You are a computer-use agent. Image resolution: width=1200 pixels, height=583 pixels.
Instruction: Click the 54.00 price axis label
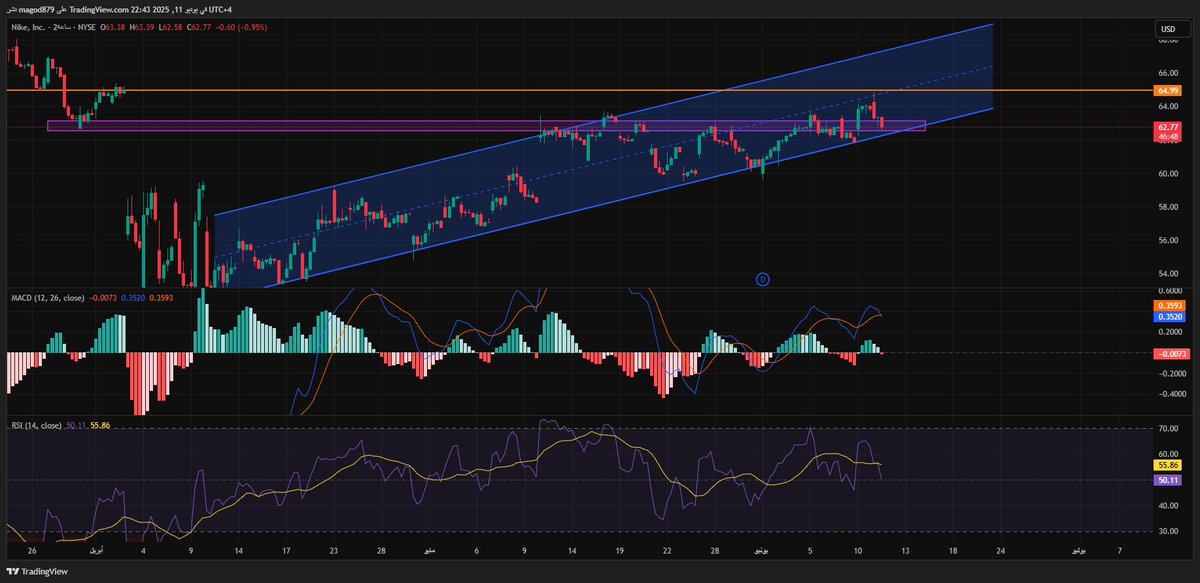(x=1167, y=273)
